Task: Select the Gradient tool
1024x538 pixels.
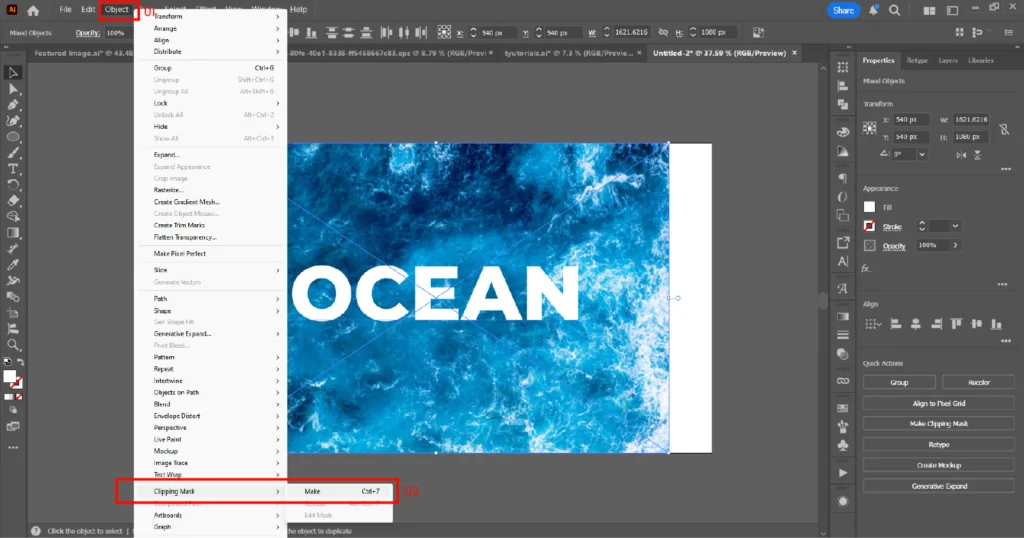Action: tap(13, 233)
